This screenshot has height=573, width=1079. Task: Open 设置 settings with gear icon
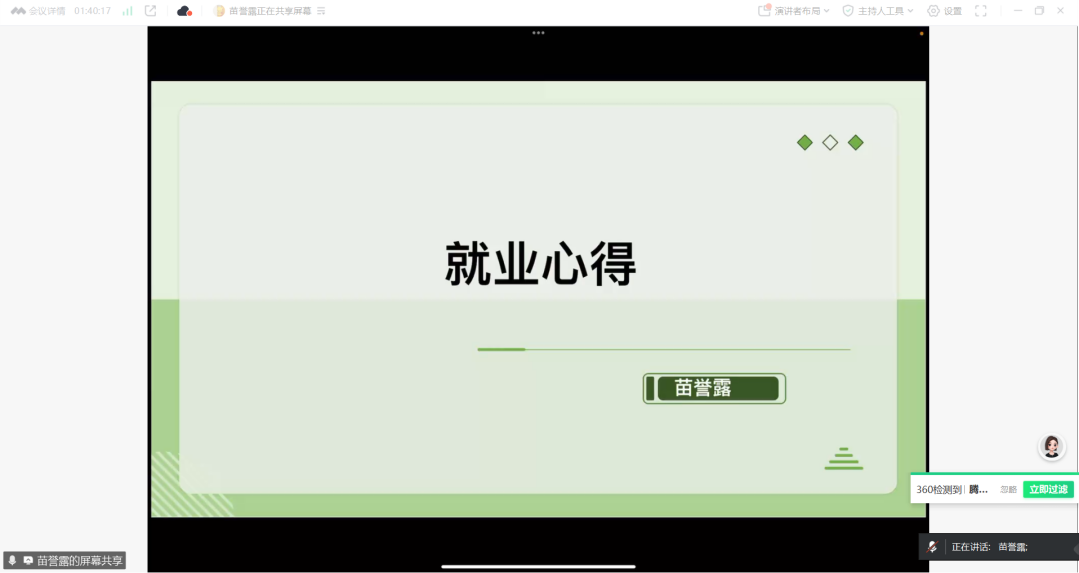944,11
